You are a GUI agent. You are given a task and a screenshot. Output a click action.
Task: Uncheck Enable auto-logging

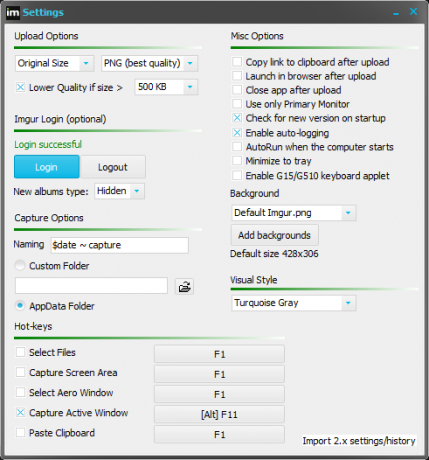[237, 133]
